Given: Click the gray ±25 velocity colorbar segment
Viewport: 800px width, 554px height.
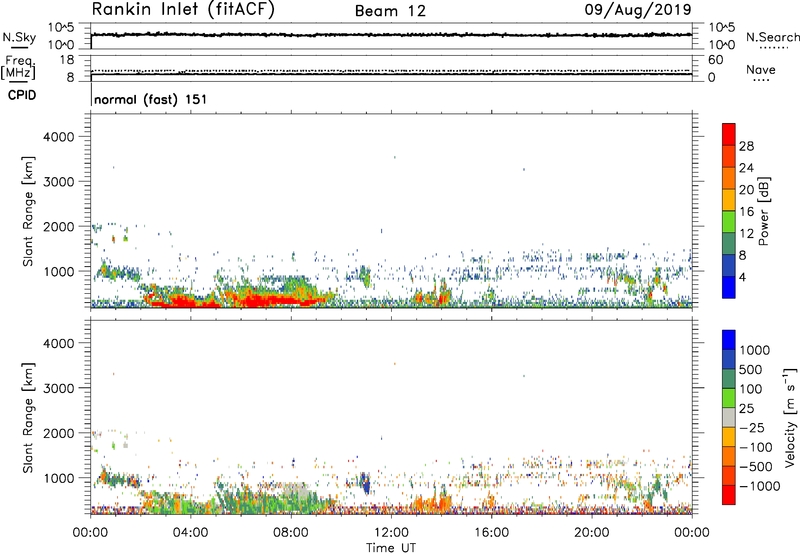Looking at the screenshot, I should (x=729, y=418).
